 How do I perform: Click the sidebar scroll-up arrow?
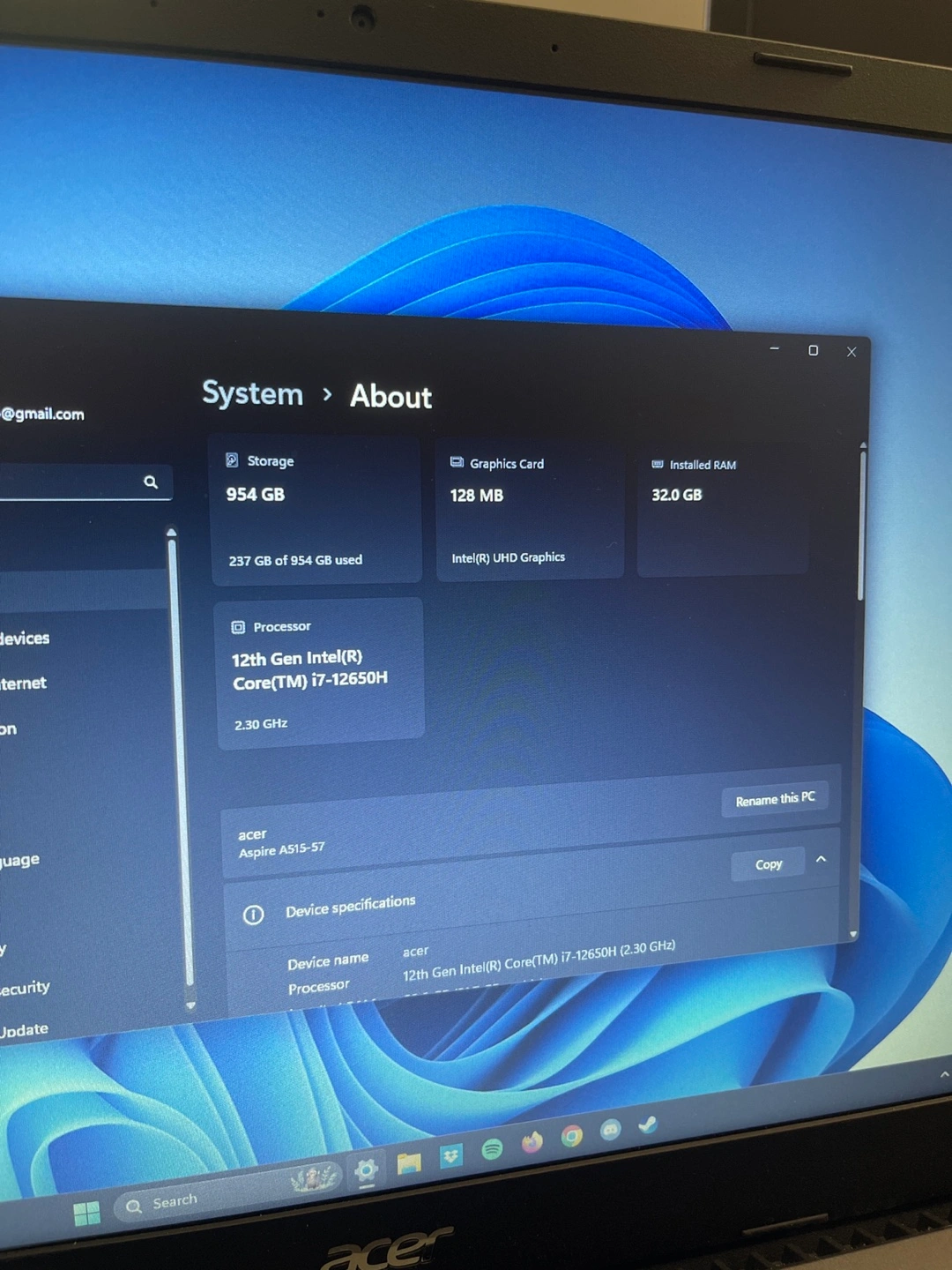[171, 532]
